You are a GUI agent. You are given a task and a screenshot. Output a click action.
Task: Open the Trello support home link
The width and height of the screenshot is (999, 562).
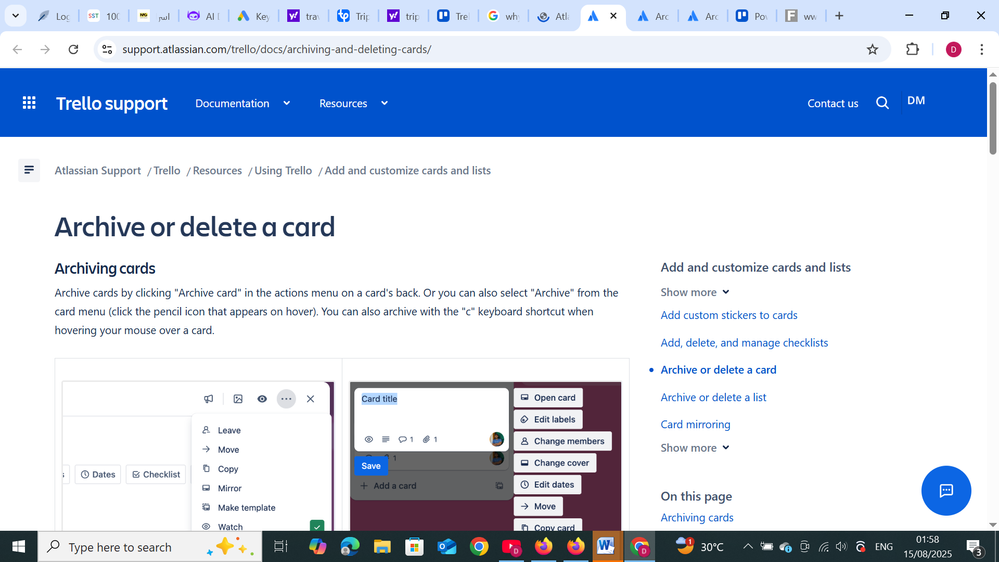pos(111,103)
